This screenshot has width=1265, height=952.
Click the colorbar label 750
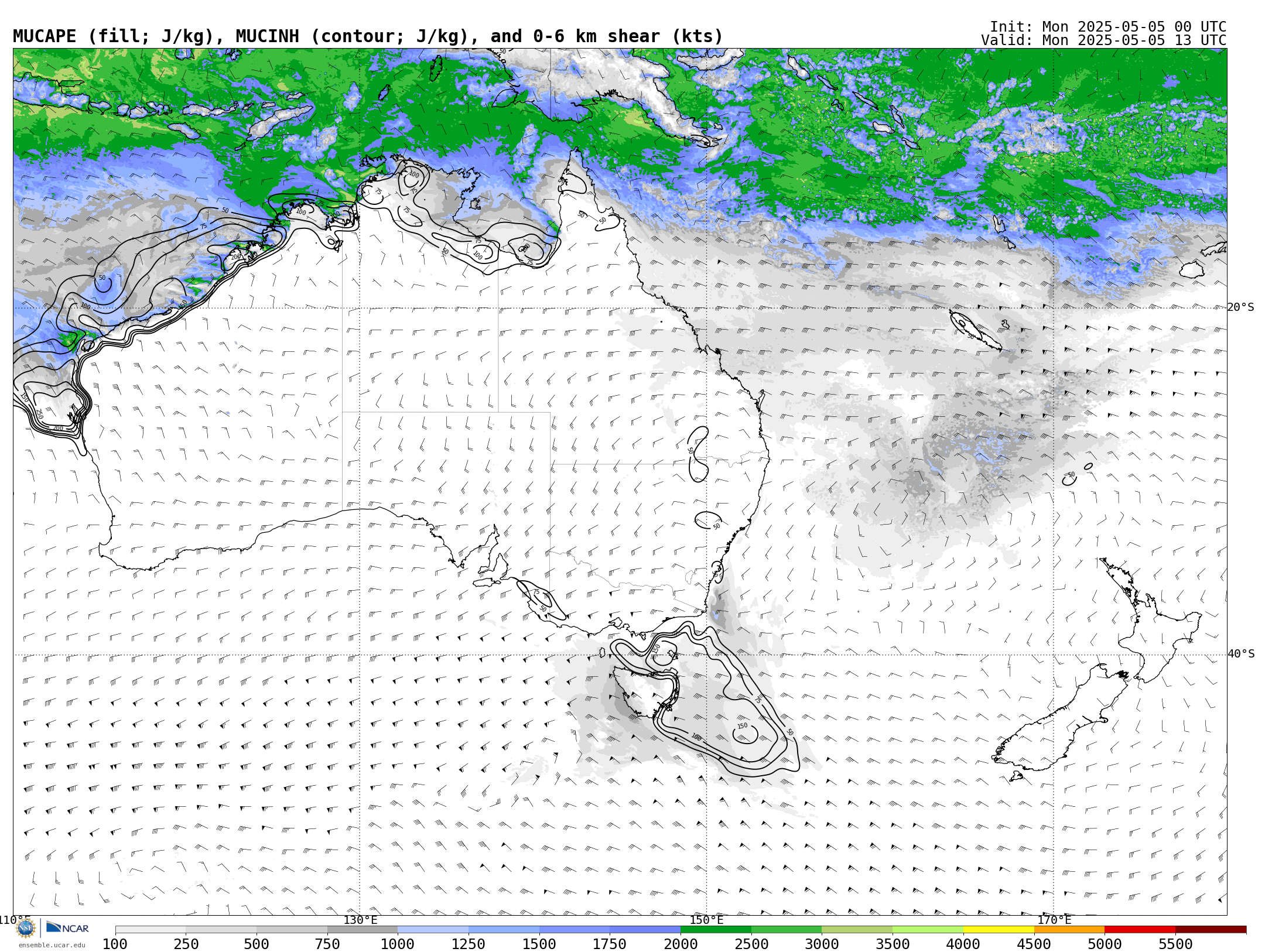coord(327,944)
